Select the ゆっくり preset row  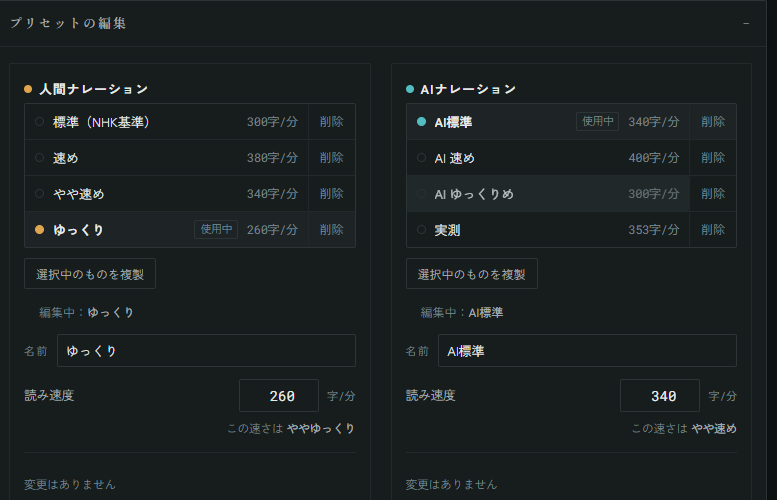tap(166, 229)
